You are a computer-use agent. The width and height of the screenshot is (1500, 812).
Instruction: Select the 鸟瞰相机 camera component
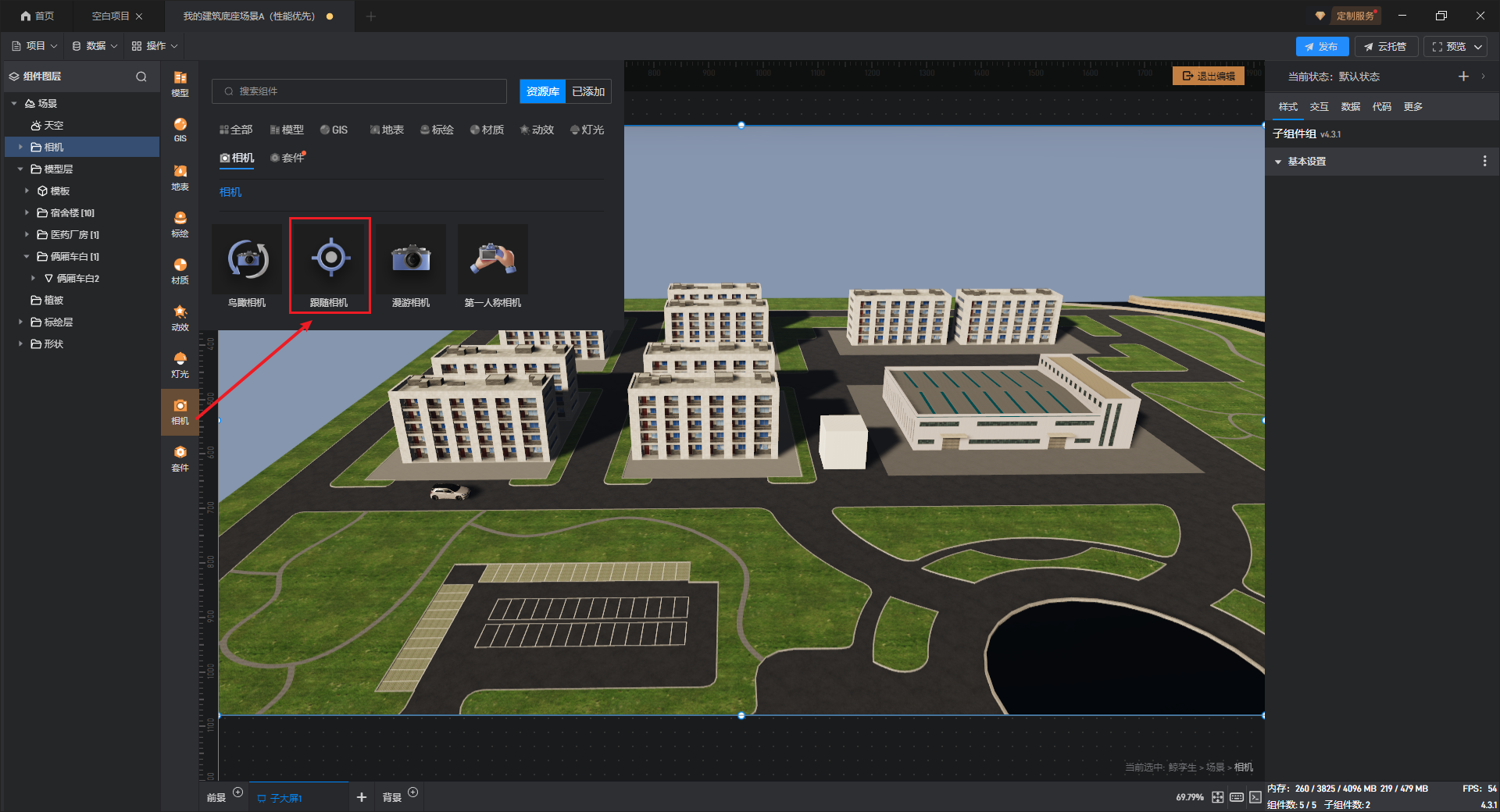click(x=247, y=267)
